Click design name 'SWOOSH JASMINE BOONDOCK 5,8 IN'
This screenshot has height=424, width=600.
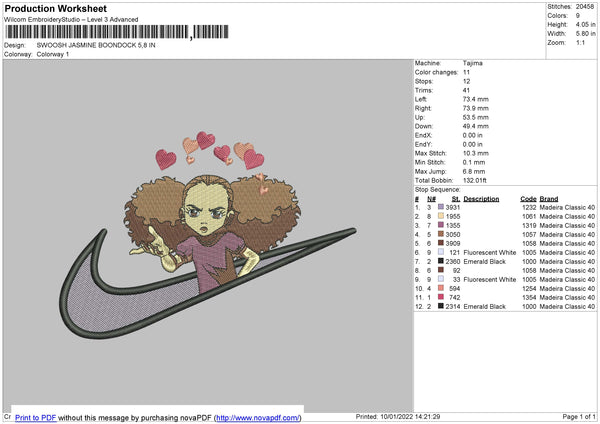tap(96, 45)
